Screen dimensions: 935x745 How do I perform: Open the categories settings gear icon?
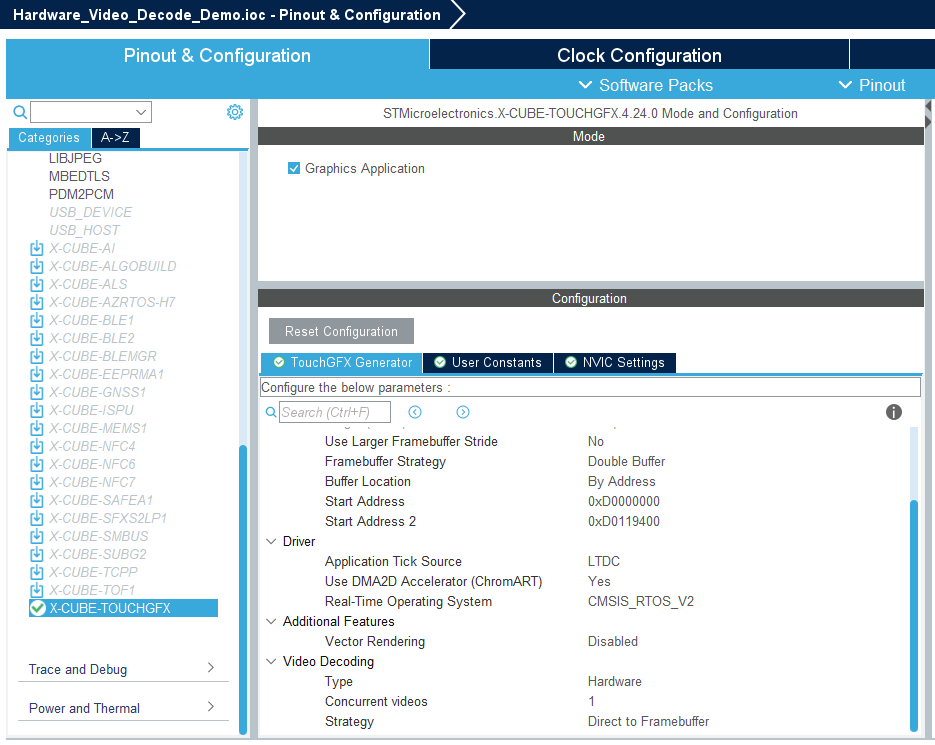point(235,112)
